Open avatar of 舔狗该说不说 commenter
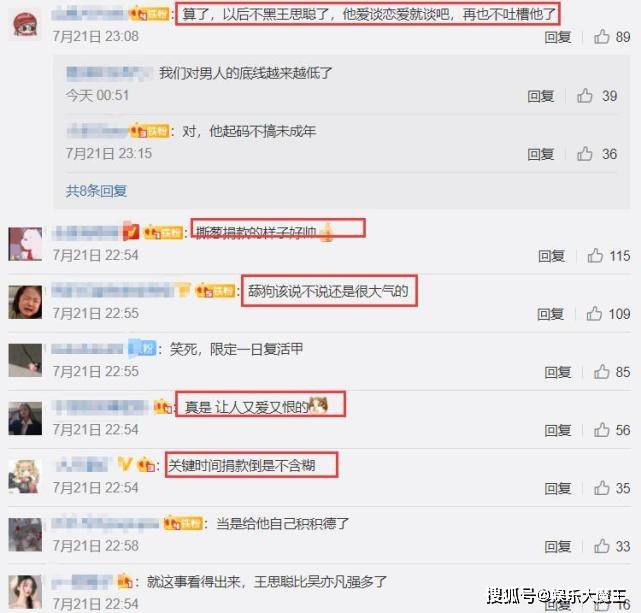 coord(25,302)
